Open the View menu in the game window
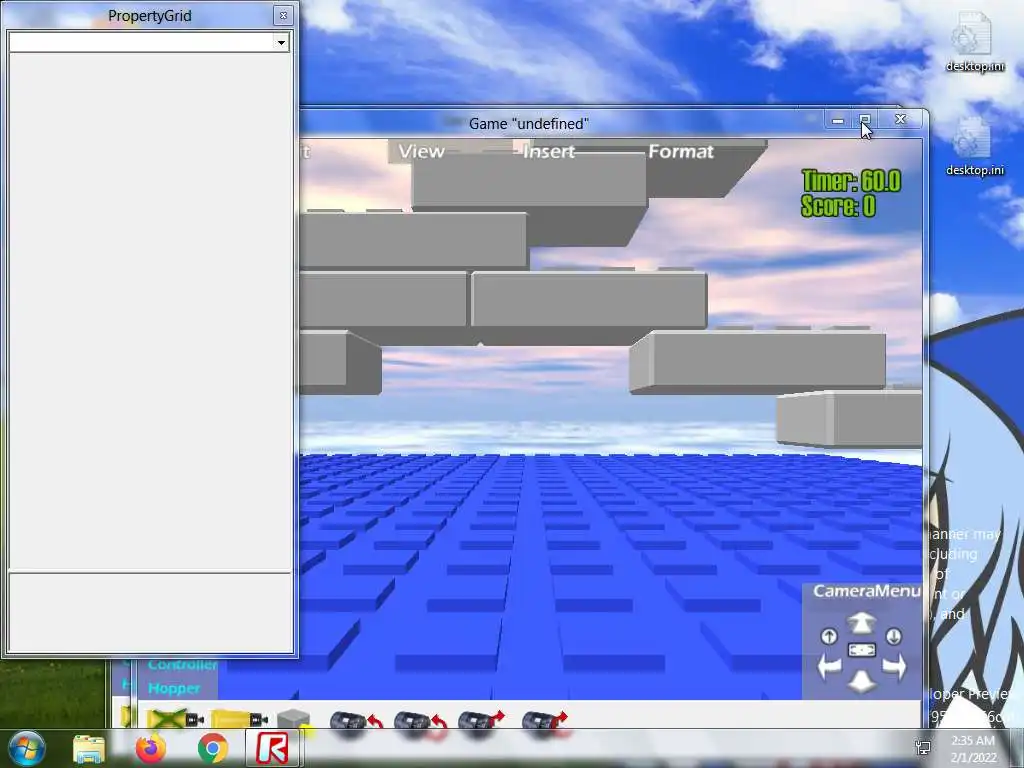The width and height of the screenshot is (1024, 768). pos(421,152)
